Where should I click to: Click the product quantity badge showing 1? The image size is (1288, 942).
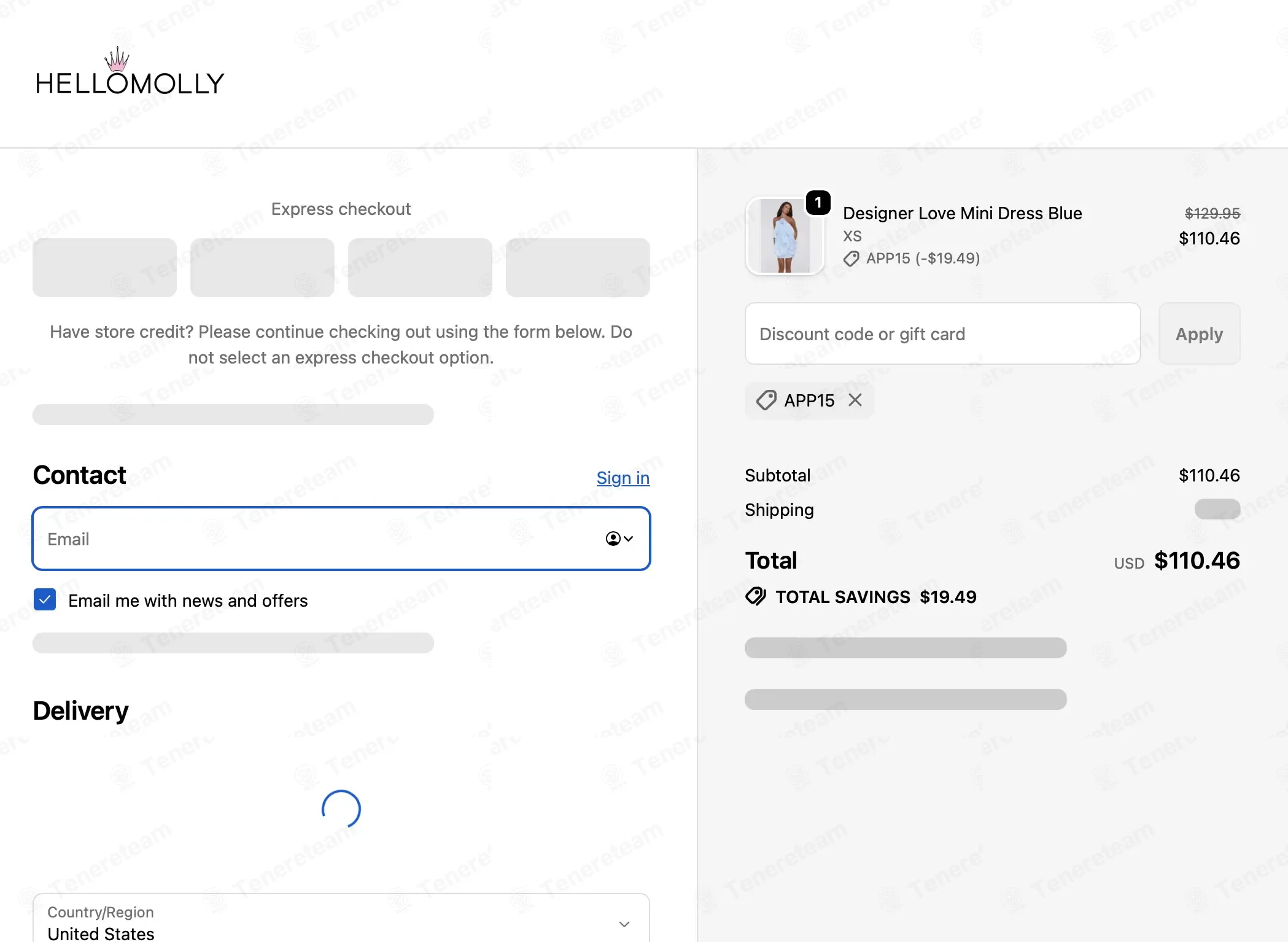tap(818, 203)
